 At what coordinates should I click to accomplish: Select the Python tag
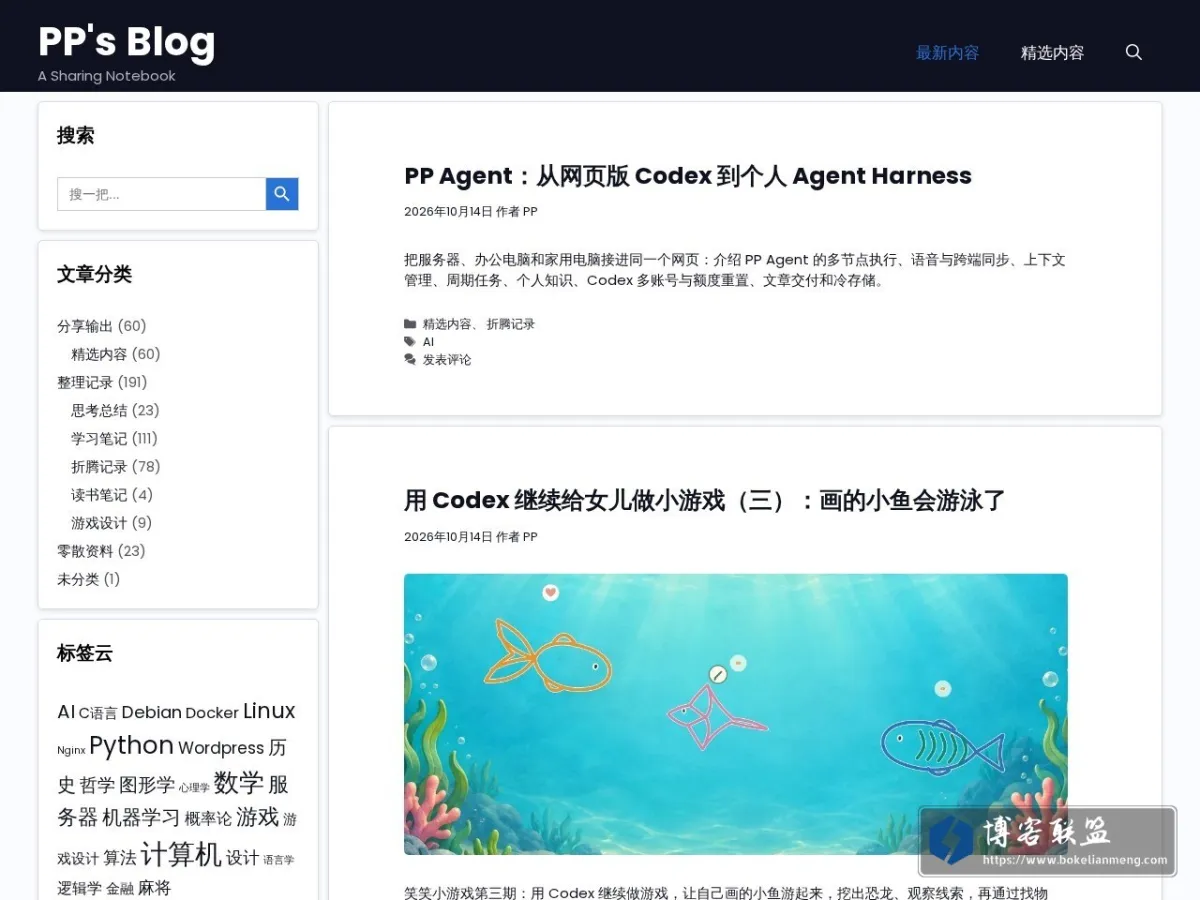tap(132, 746)
